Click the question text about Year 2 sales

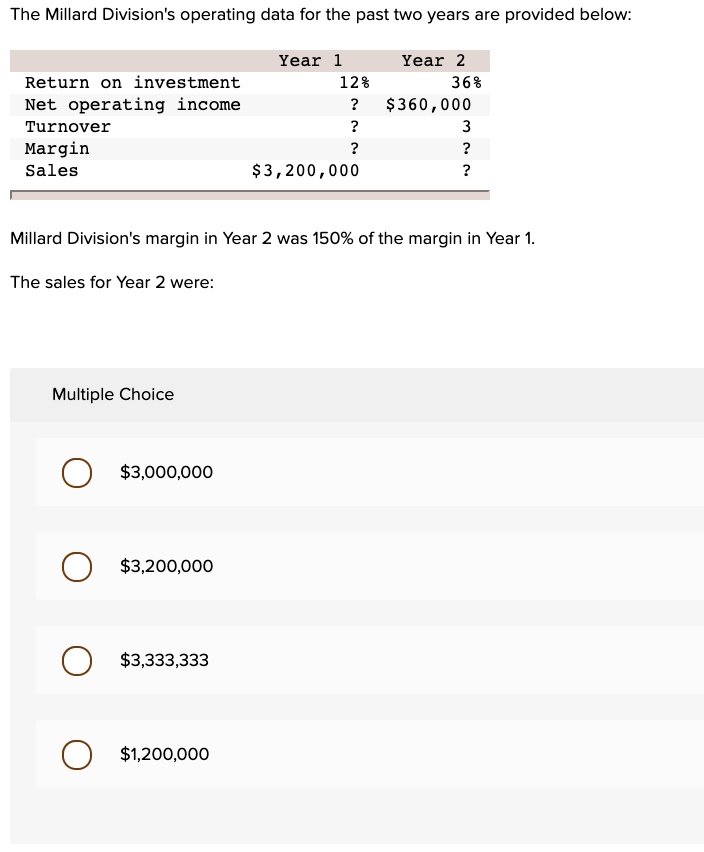click(x=111, y=282)
